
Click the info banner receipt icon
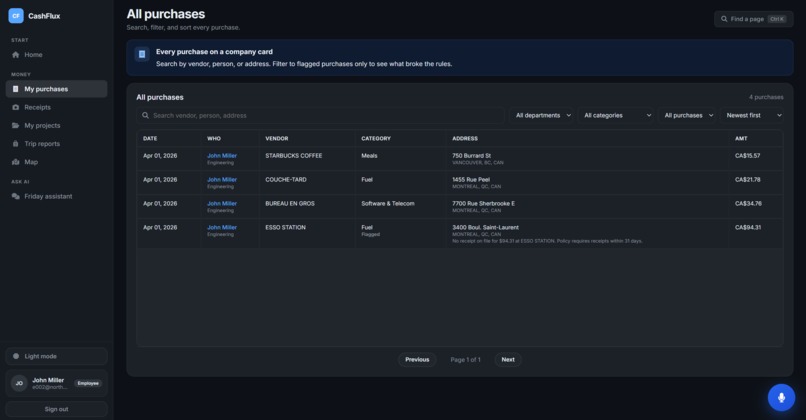coord(142,54)
